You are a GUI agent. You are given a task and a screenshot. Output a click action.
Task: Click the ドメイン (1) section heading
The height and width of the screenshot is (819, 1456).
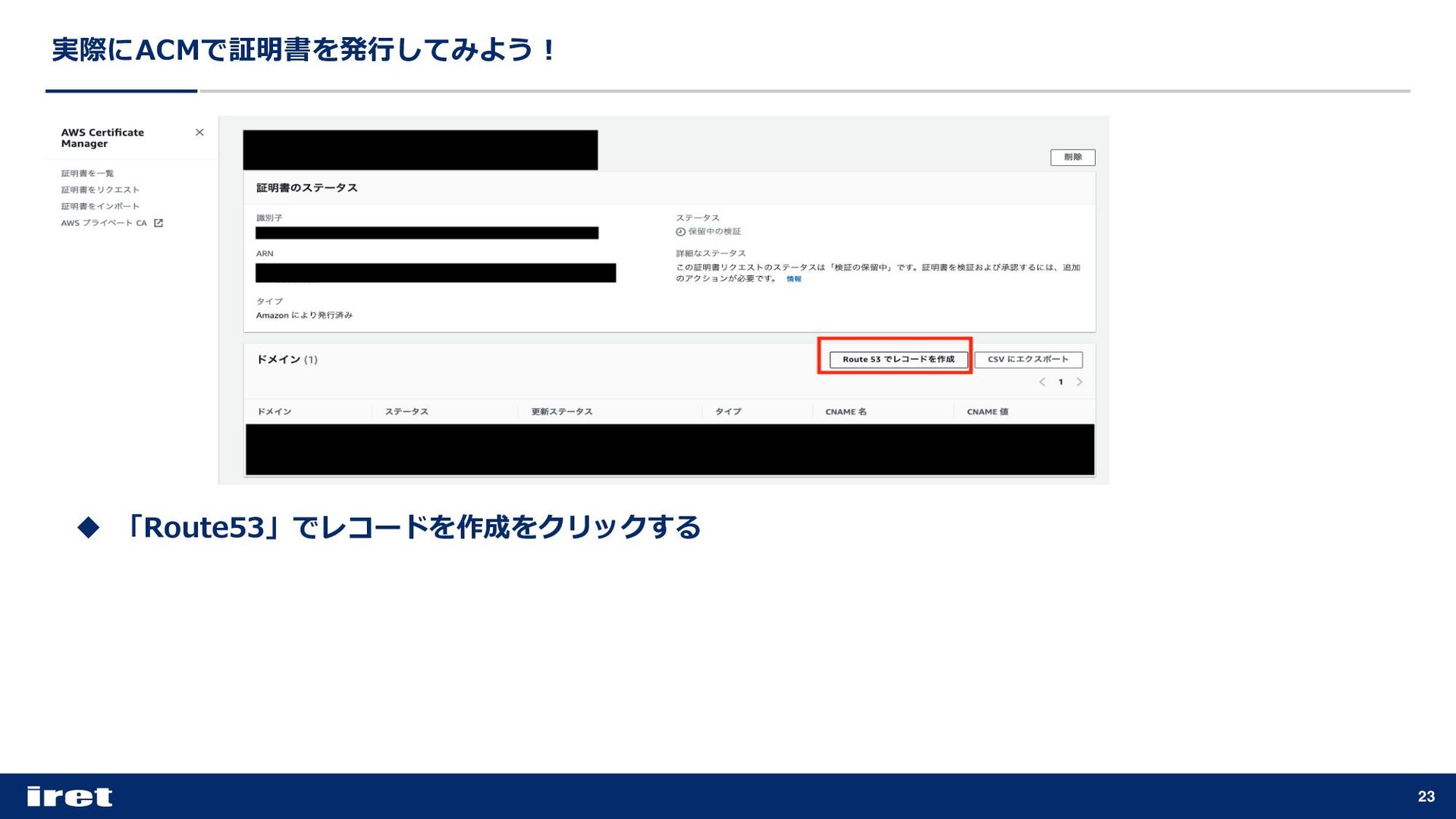pyautogui.click(x=287, y=359)
